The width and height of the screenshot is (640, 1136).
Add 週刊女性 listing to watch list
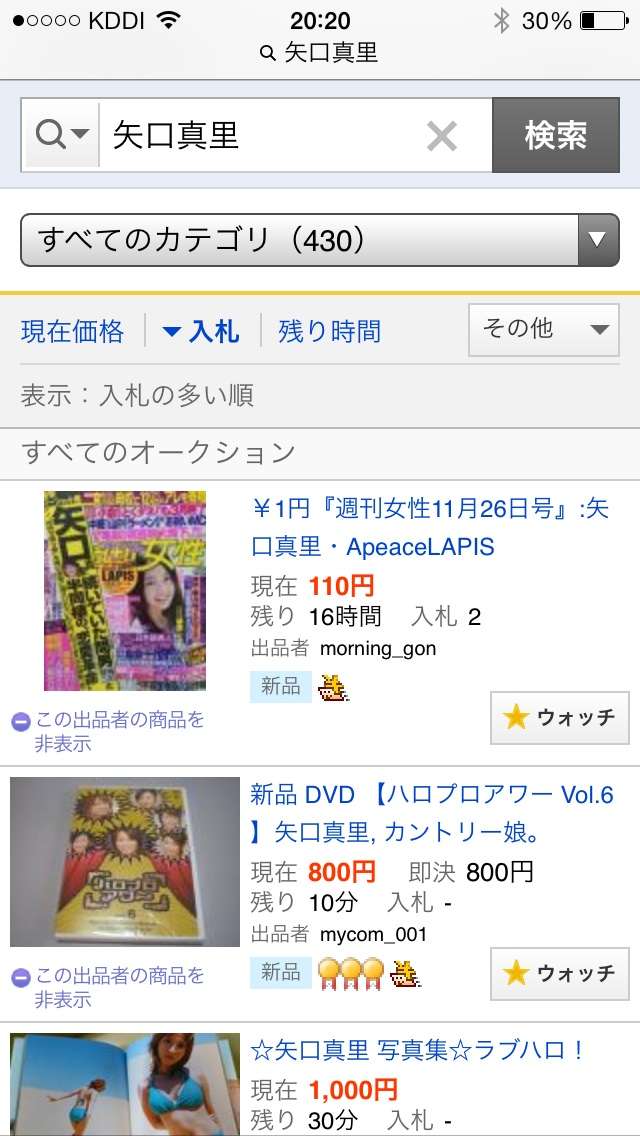(x=560, y=718)
